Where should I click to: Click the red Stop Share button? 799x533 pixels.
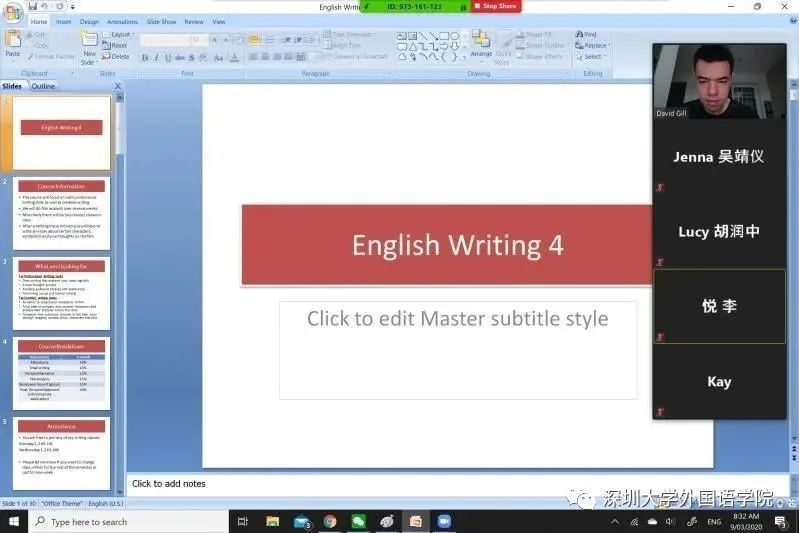point(497,6)
